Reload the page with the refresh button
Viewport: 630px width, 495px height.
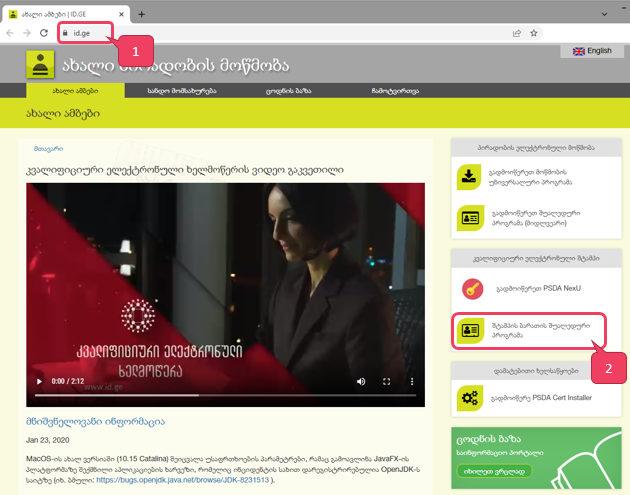pos(44,32)
